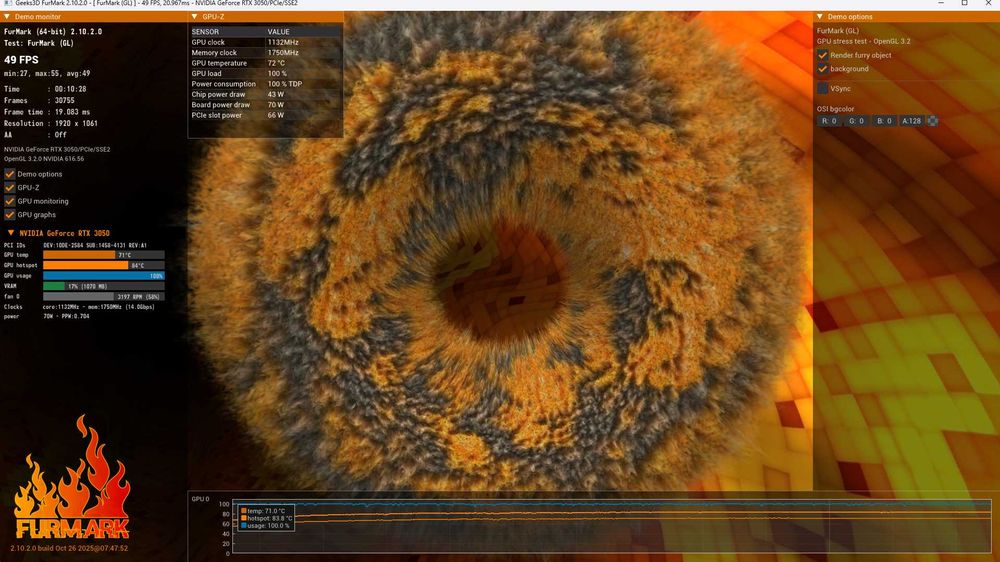Viewport: 1000px width, 562px height.
Task: Click the 49 FPS readout
Action: click(x=21, y=60)
